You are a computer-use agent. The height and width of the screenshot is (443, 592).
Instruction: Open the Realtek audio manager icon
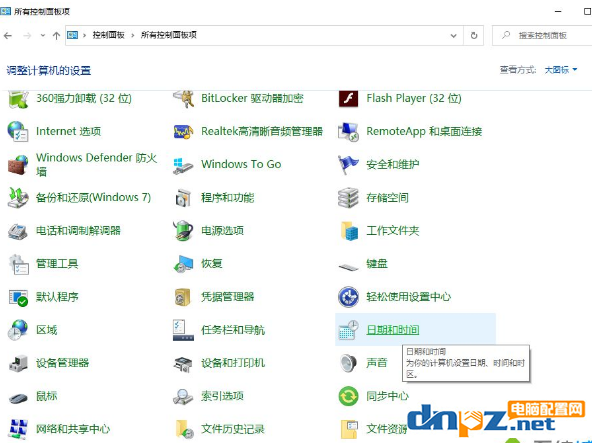[183, 132]
